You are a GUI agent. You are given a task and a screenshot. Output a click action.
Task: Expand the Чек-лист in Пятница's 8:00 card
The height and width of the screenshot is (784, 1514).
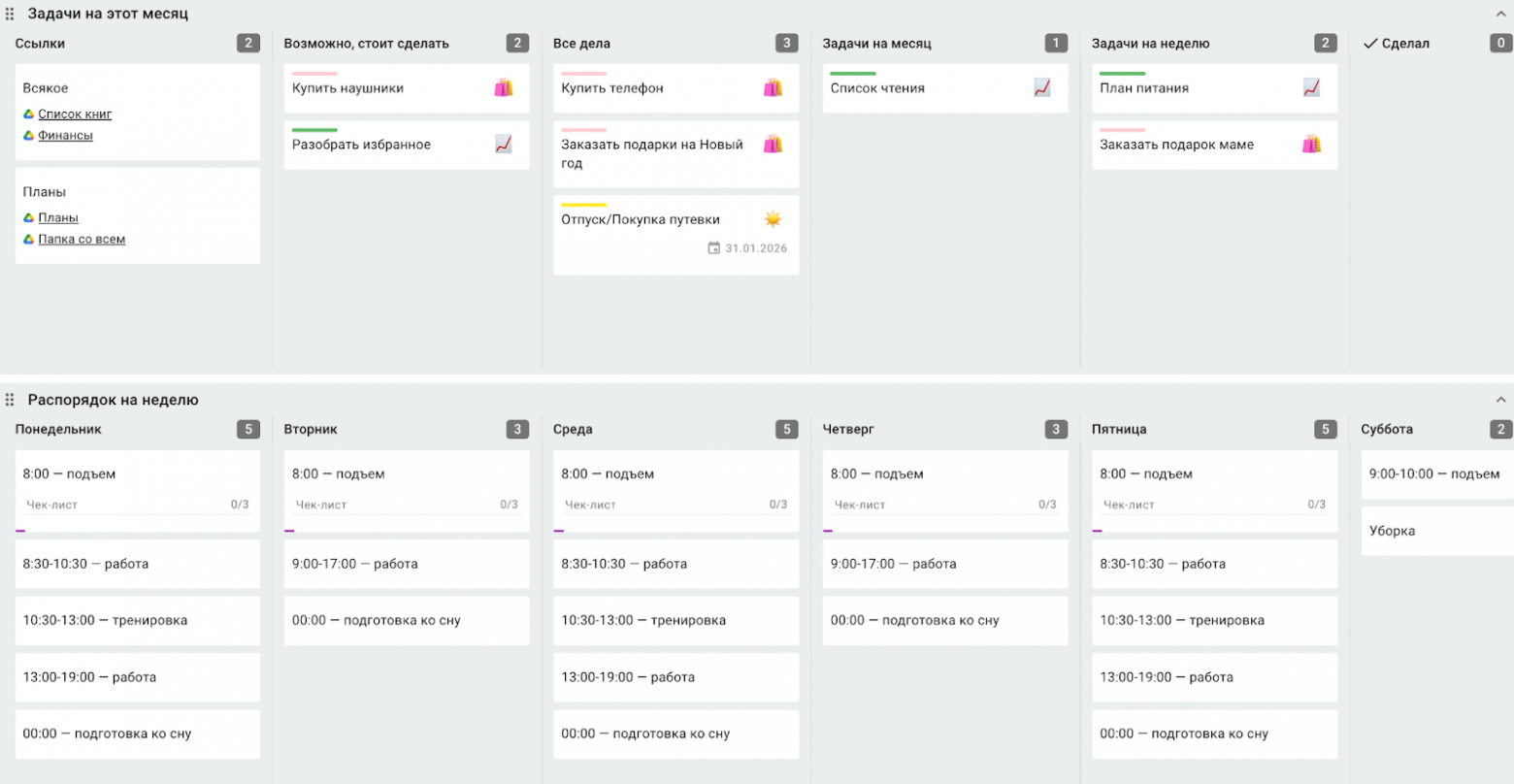(x=1129, y=505)
